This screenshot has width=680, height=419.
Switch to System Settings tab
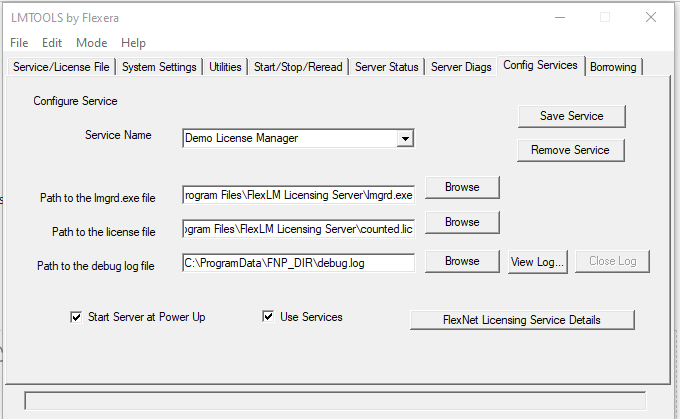[160, 67]
